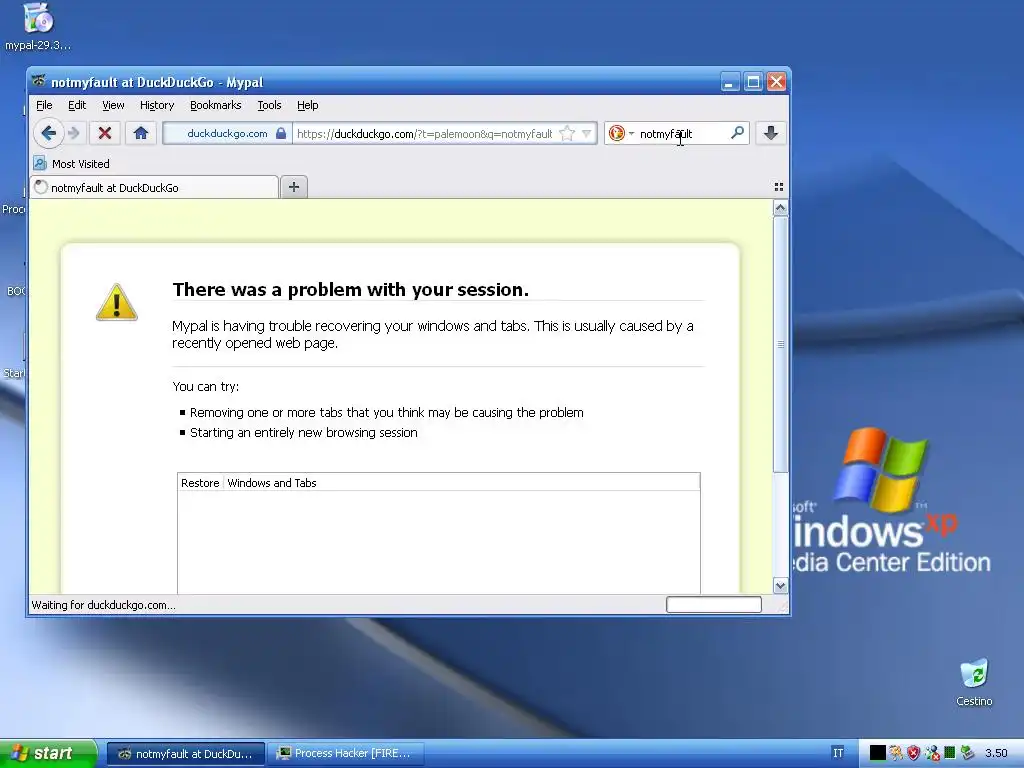The height and width of the screenshot is (768, 1024).
Task: Show the list-all-tabs grid button
Action: tap(778, 187)
